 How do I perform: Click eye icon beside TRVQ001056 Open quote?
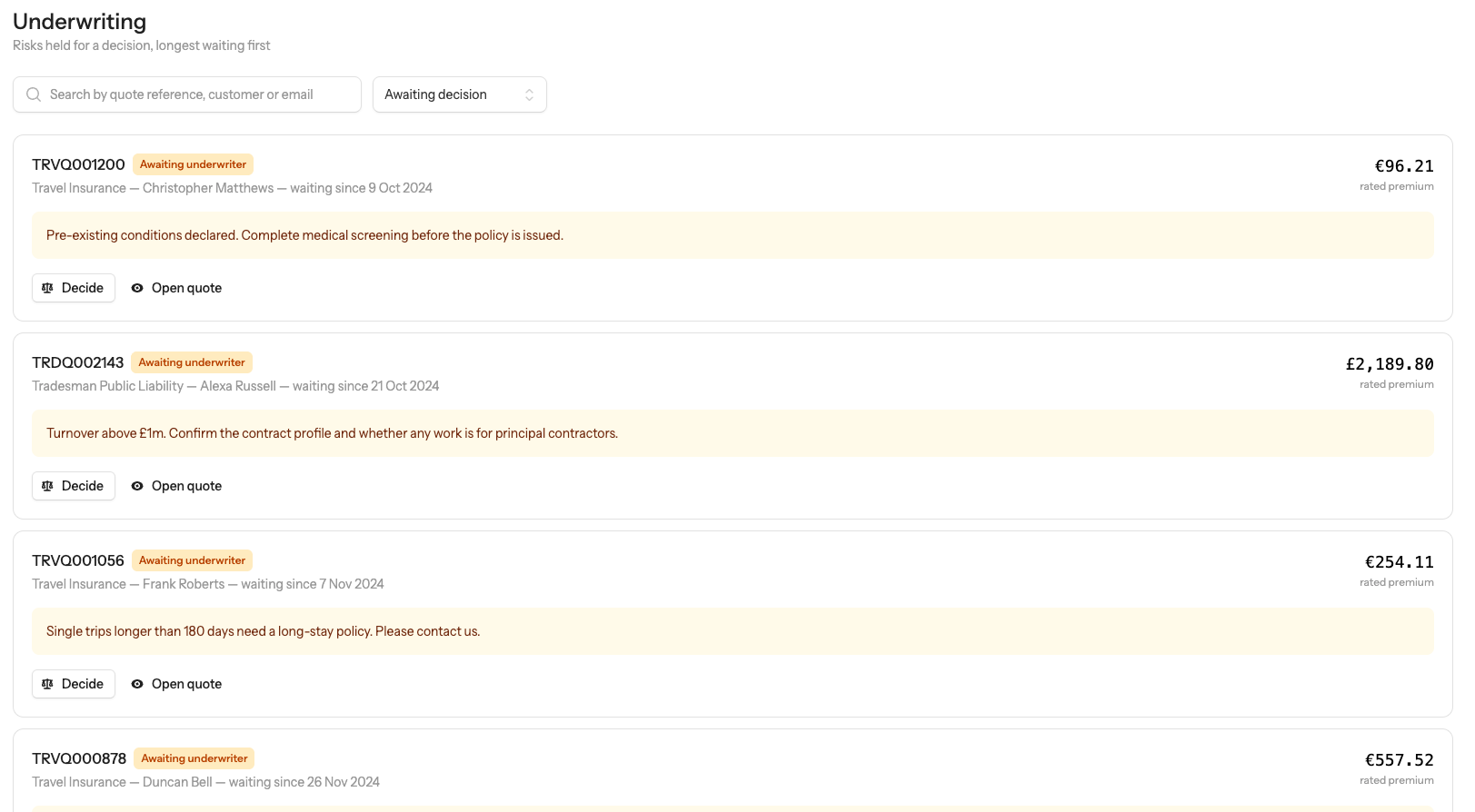[137, 684]
